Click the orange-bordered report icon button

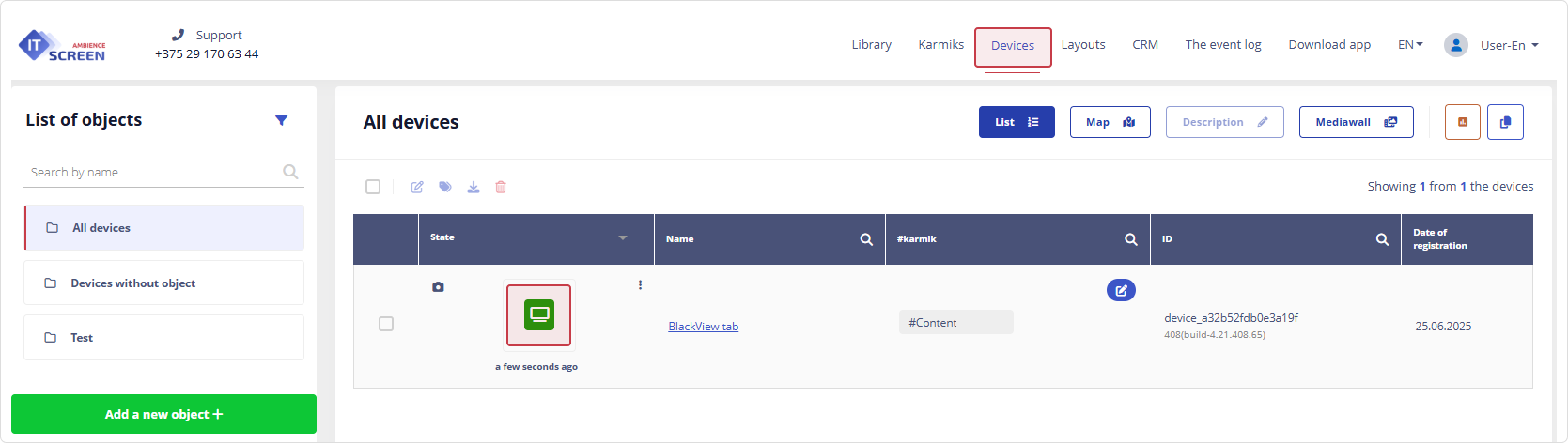pos(1462,122)
